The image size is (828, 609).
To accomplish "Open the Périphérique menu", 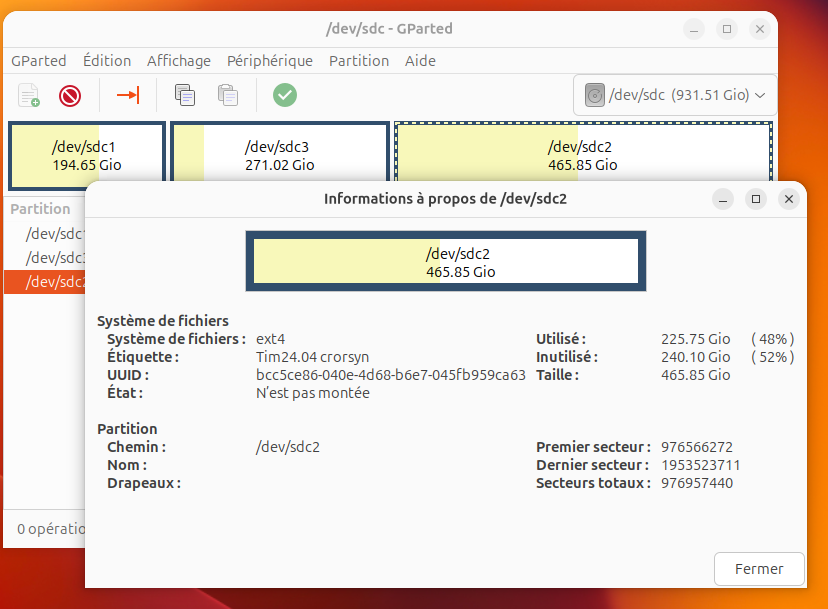I will (269, 61).
